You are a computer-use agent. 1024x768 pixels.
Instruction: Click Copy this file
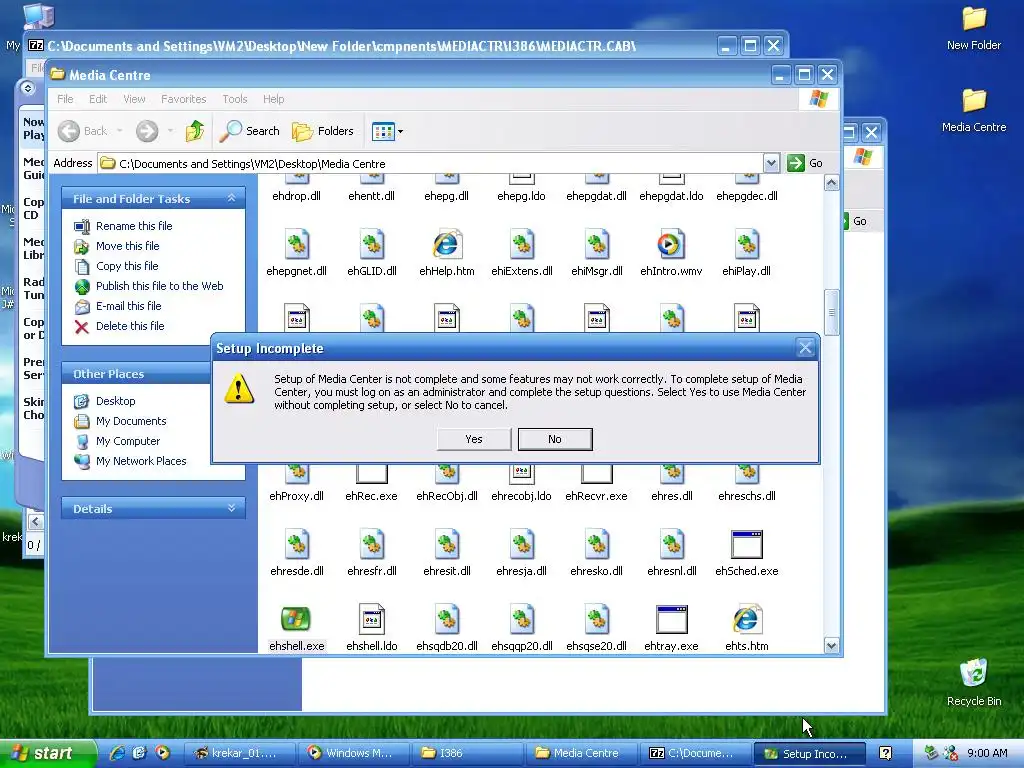click(127, 266)
